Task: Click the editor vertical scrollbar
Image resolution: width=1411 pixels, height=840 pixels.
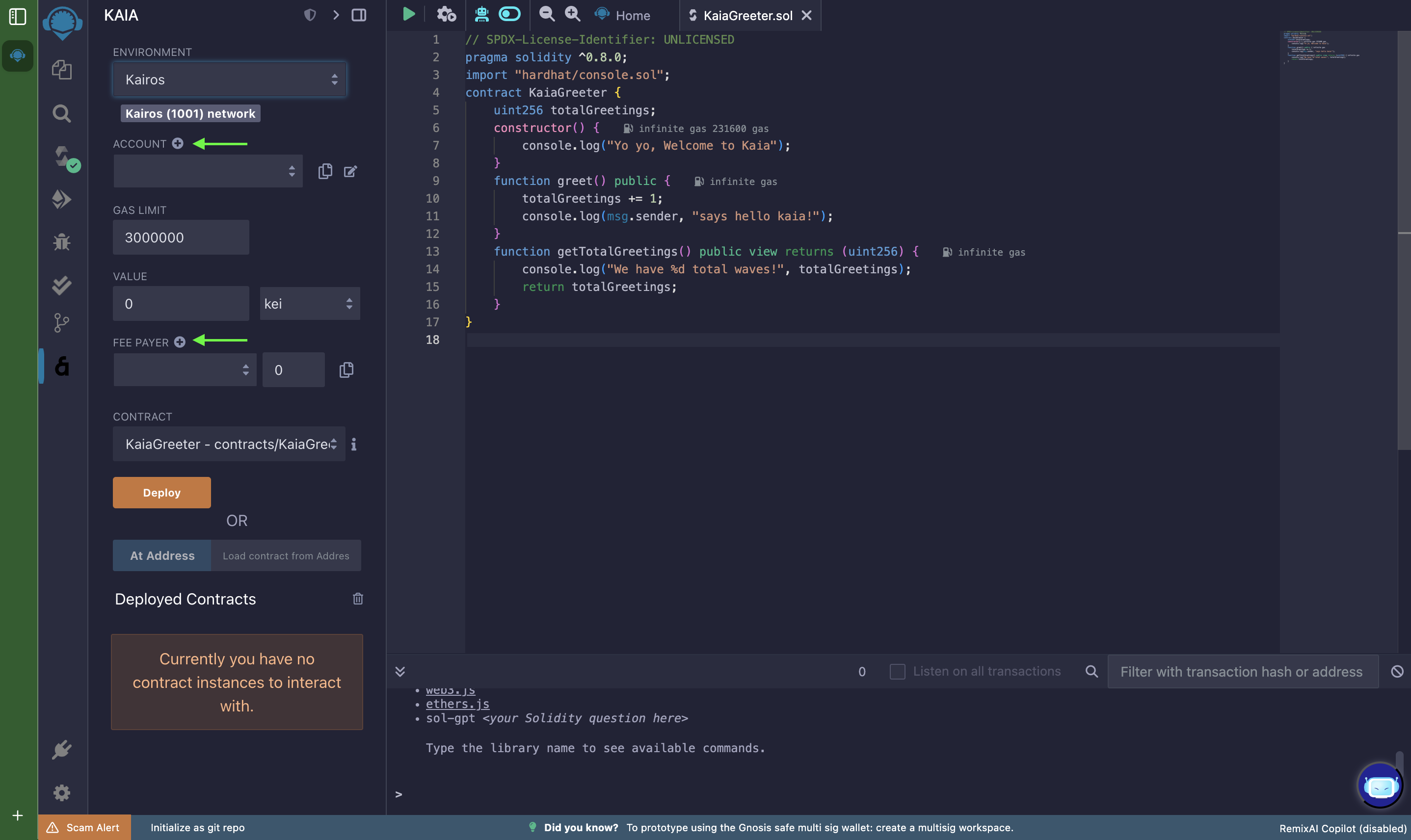Action: 1404,240
